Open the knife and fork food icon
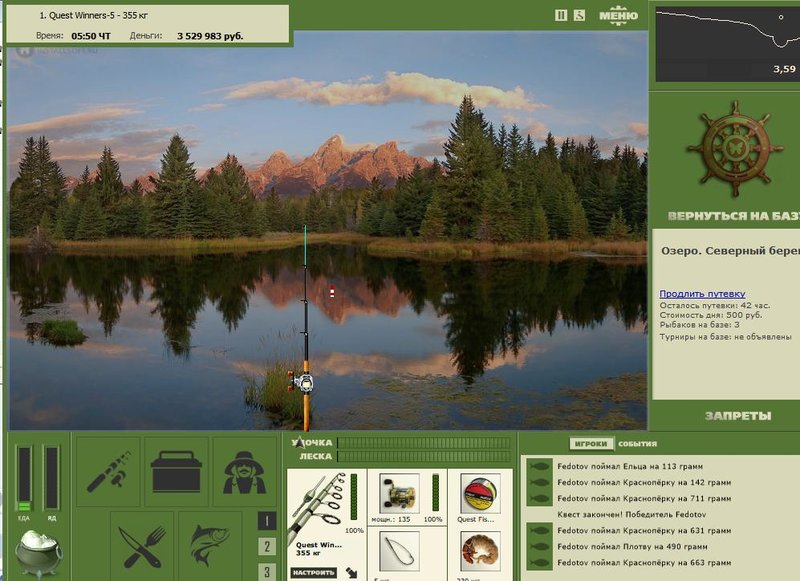800x581 pixels. tap(142, 546)
